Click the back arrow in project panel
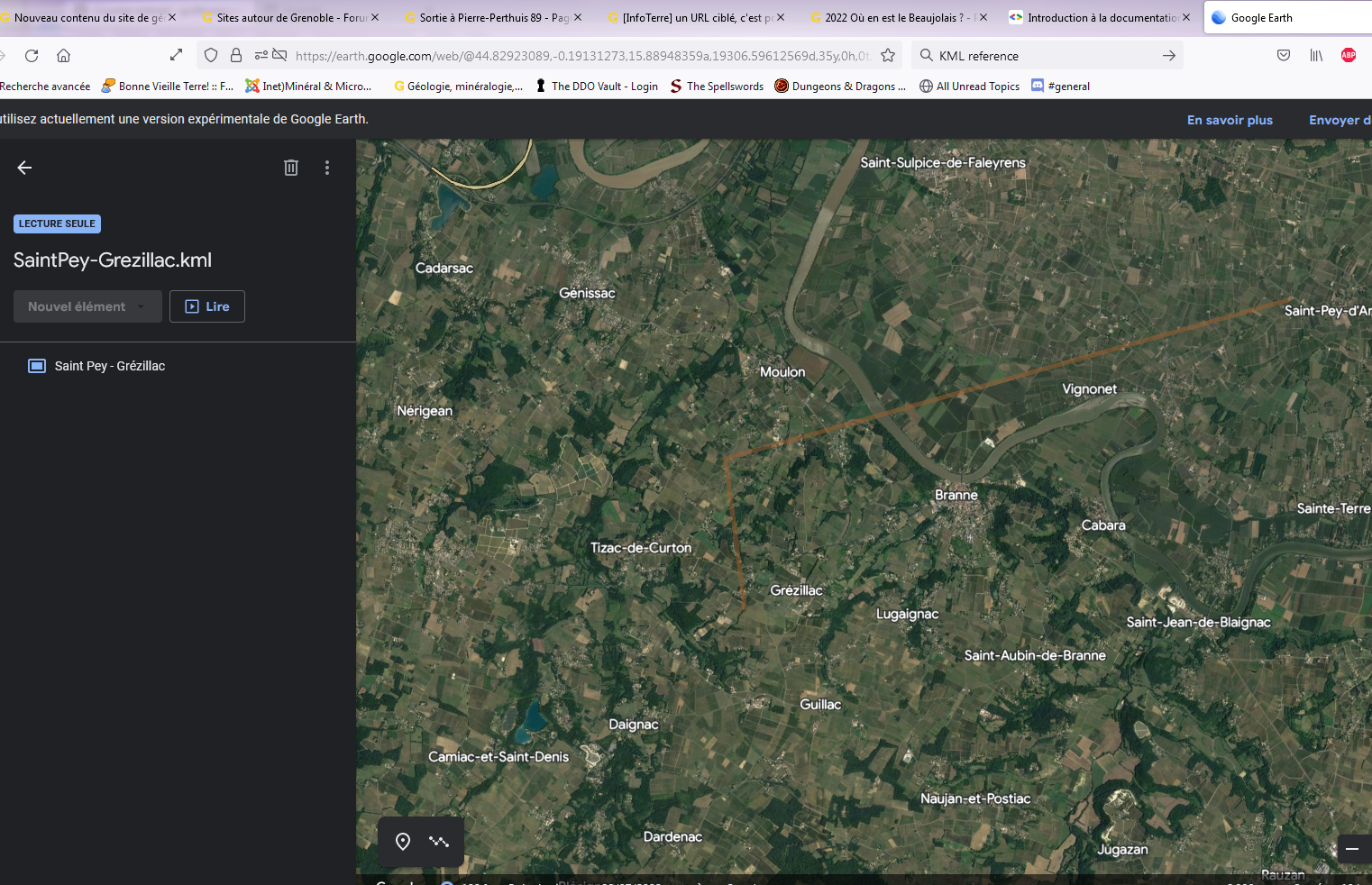 point(24,168)
